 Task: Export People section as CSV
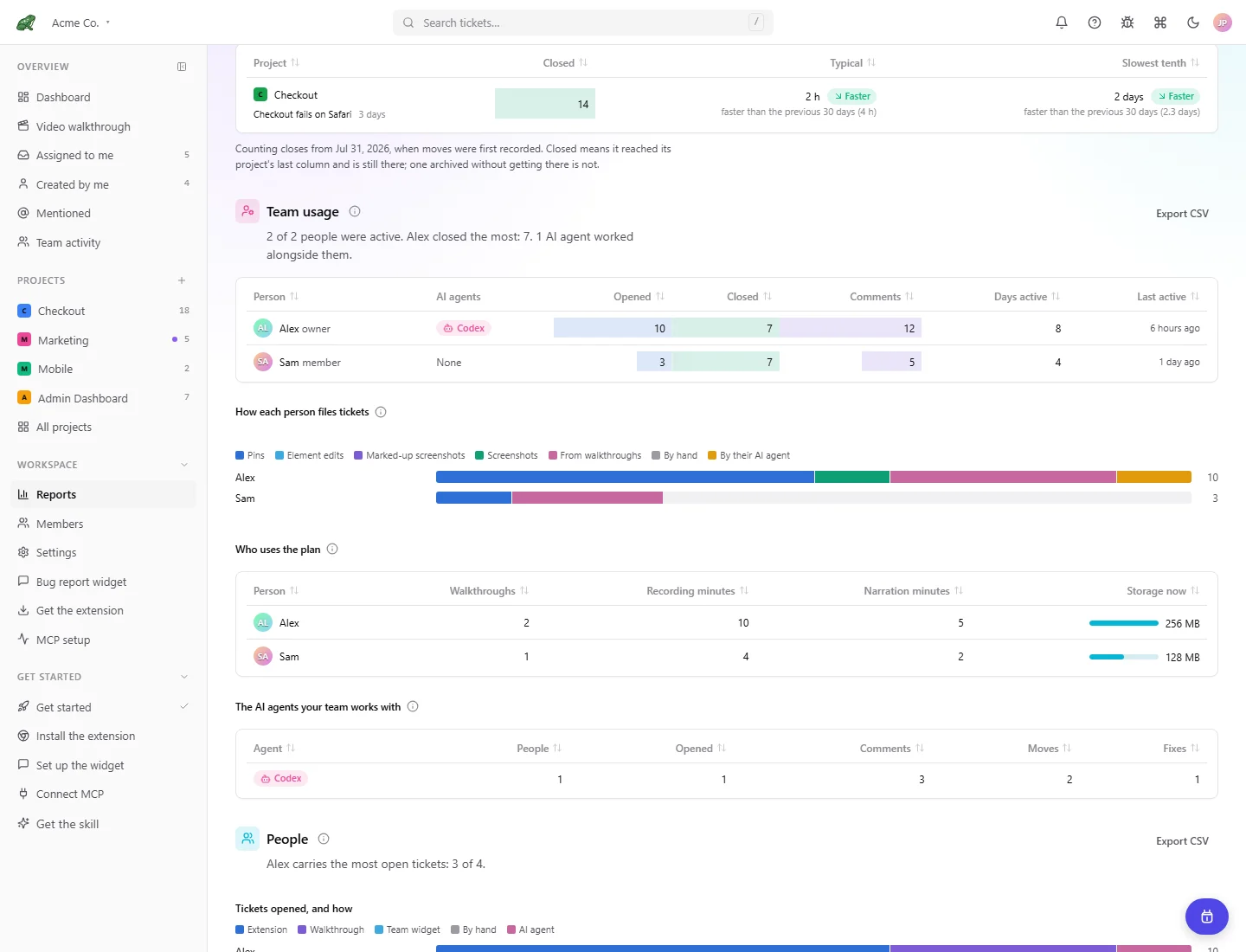pyautogui.click(x=1182, y=841)
